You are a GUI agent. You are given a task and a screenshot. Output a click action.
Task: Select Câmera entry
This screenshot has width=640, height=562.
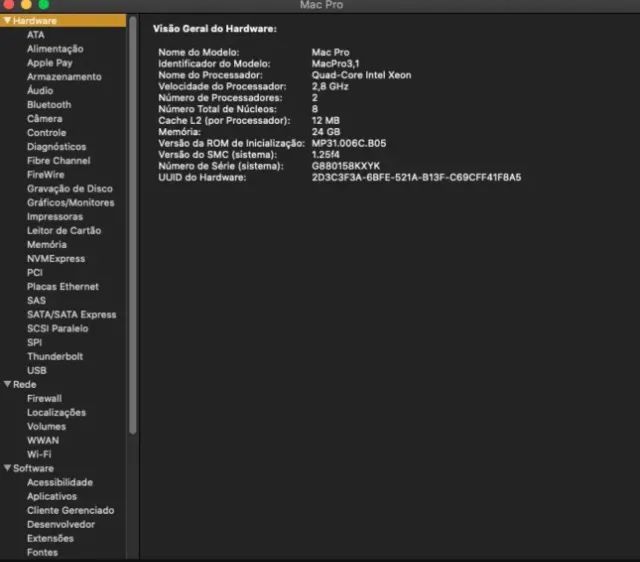[44, 119]
